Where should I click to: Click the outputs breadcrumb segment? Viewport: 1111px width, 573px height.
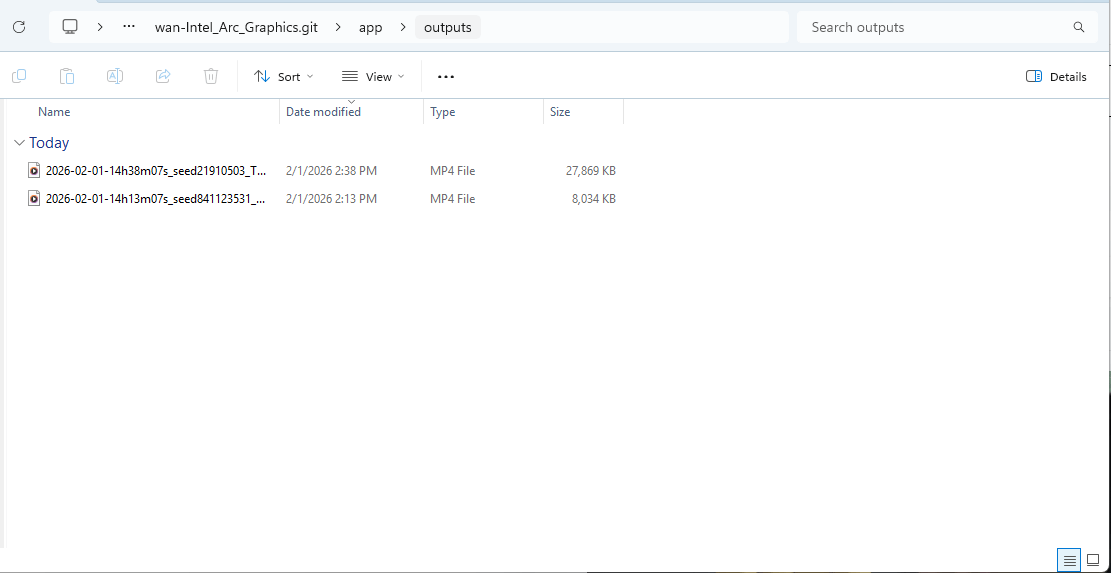click(x=448, y=28)
